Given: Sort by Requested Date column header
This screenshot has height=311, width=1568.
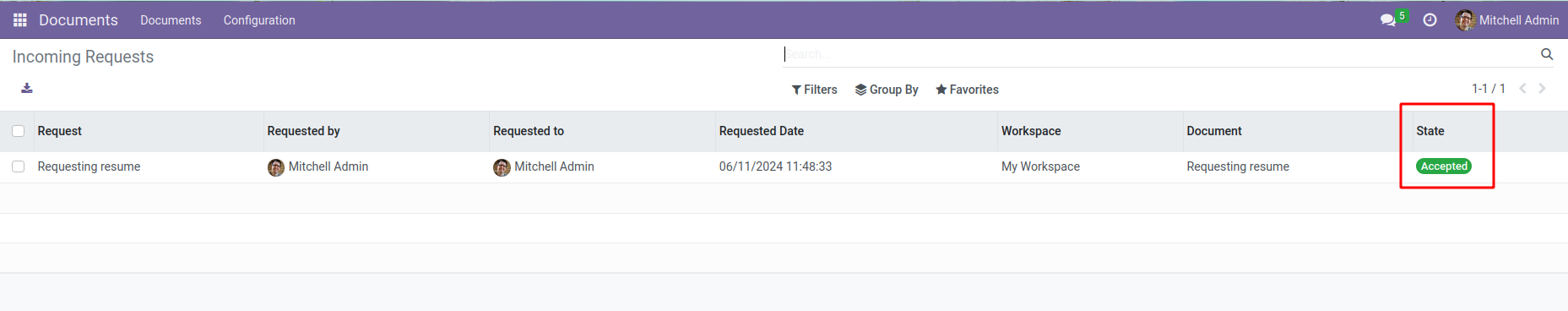Looking at the screenshot, I should pos(762,131).
